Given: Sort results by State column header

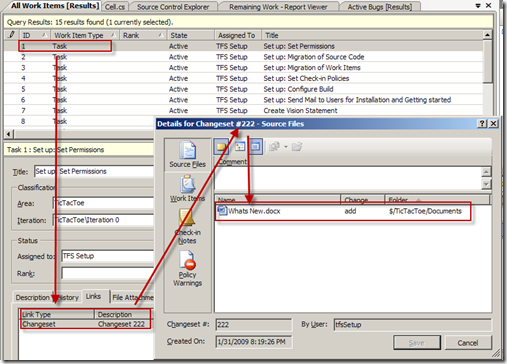Looking at the screenshot, I should (190, 35).
